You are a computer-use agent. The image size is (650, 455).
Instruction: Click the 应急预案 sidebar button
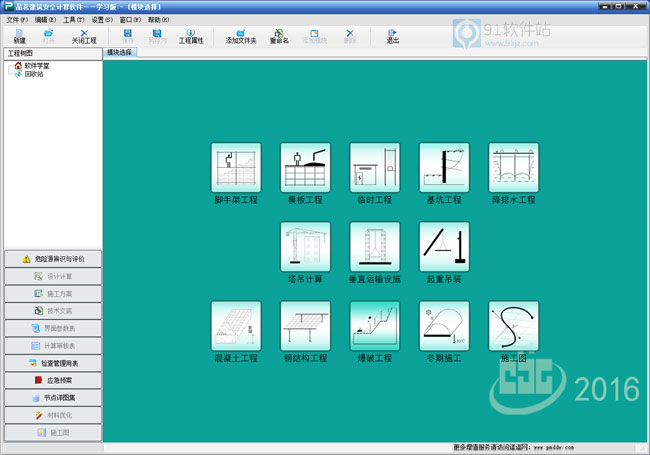[52, 381]
